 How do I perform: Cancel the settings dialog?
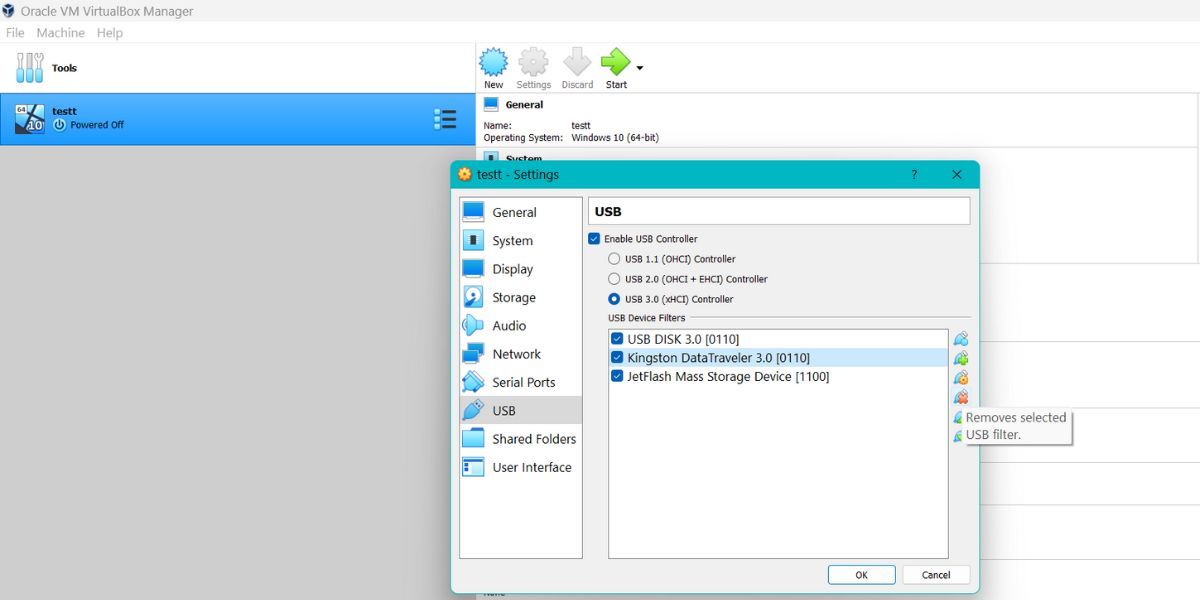[935, 574]
